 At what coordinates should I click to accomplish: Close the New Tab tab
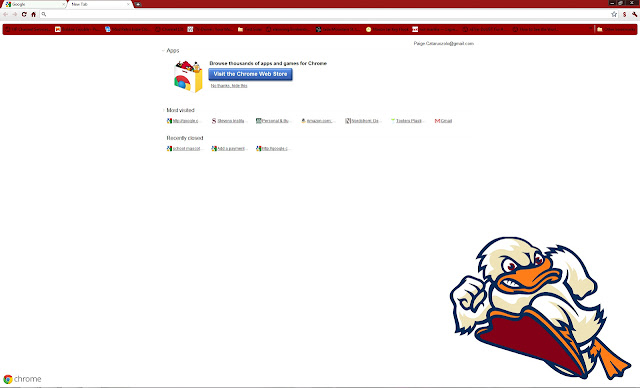128,4
